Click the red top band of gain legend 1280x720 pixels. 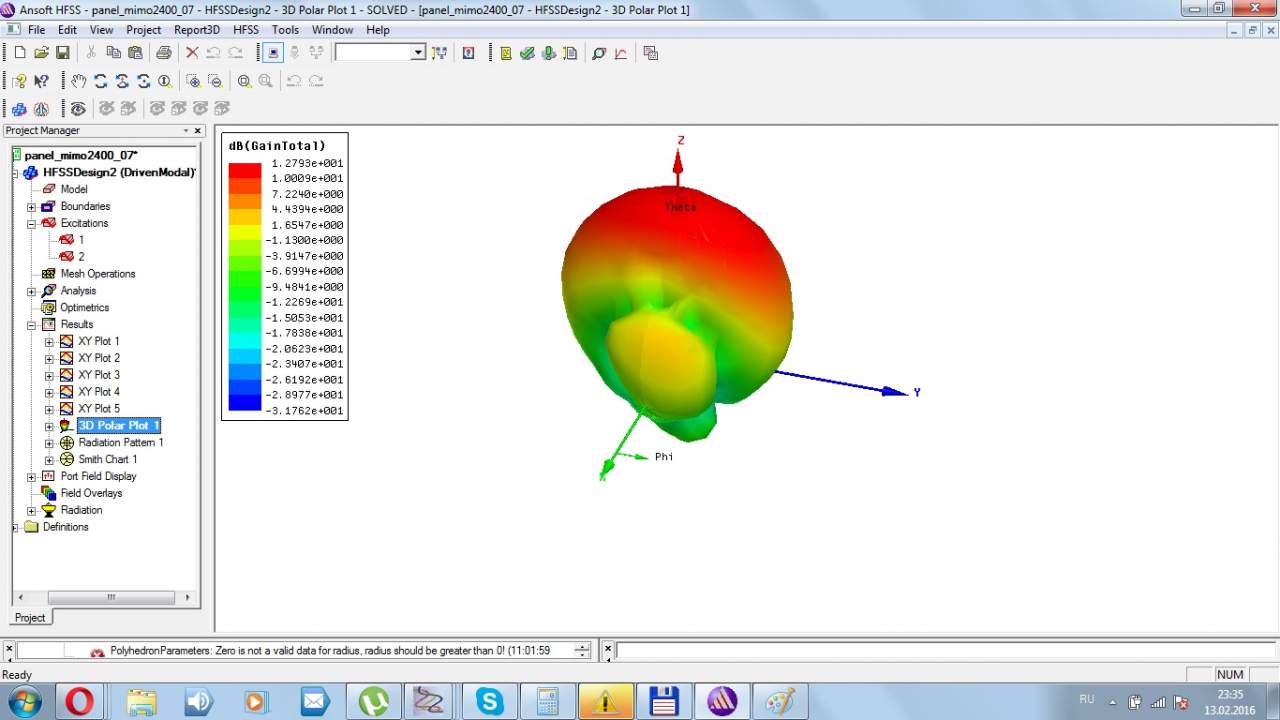pyautogui.click(x=244, y=170)
